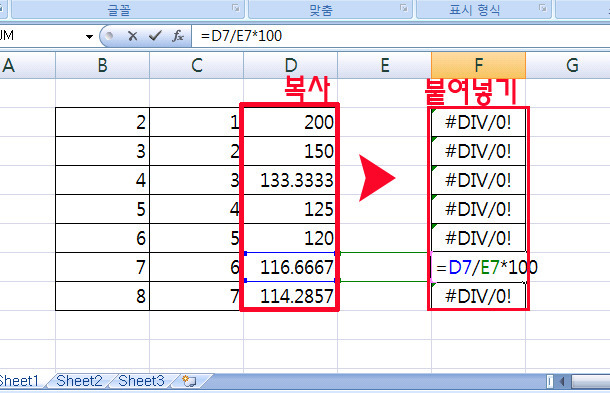Switch to the Sheet3 tab
This screenshot has height=393, width=610.
point(141,381)
